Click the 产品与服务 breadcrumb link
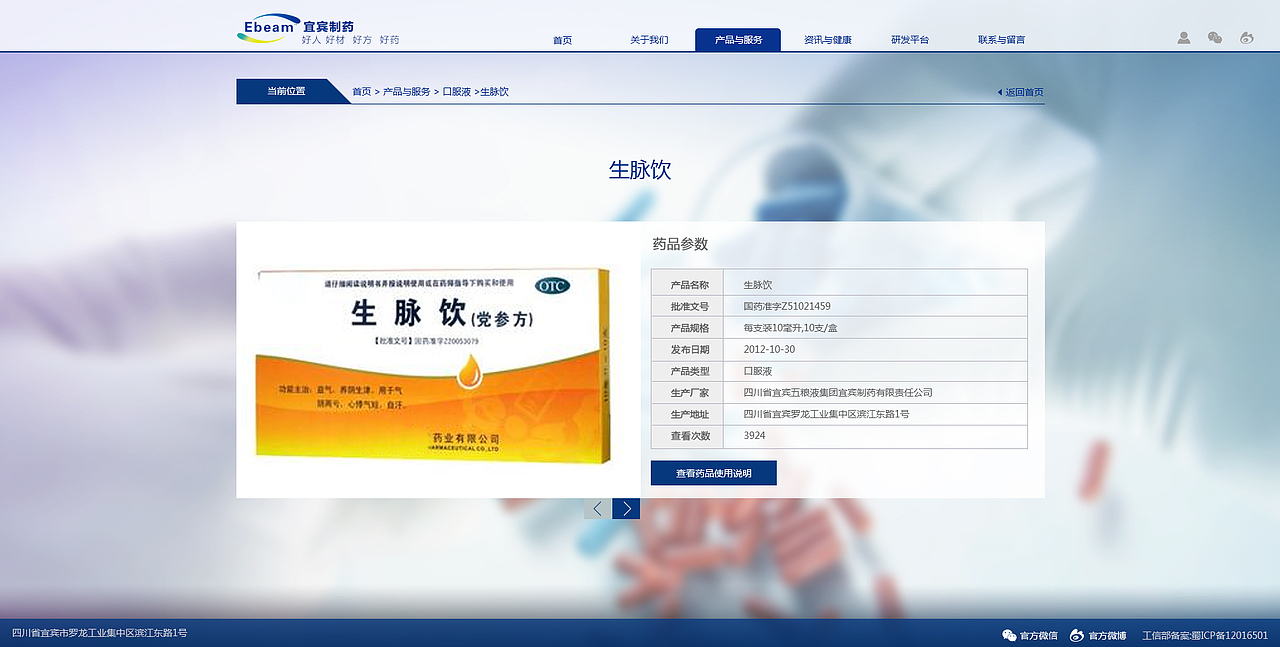The height and width of the screenshot is (647, 1280). tap(407, 92)
